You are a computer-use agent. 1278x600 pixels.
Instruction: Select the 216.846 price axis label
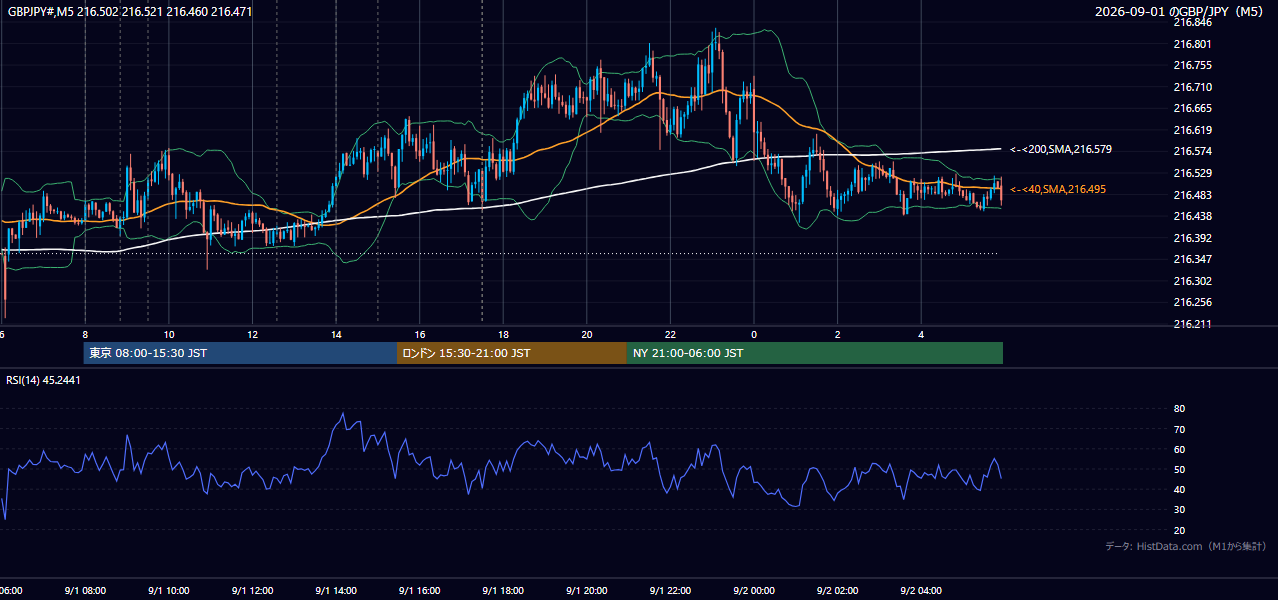pyautogui.click(x=1192, y=22)
